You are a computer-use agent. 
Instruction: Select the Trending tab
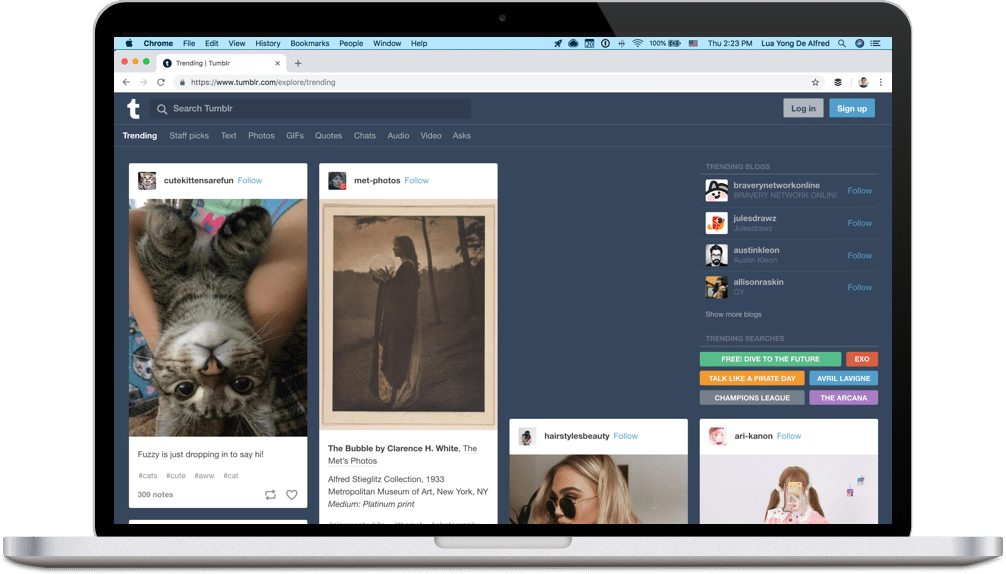(x=140, y=136)
